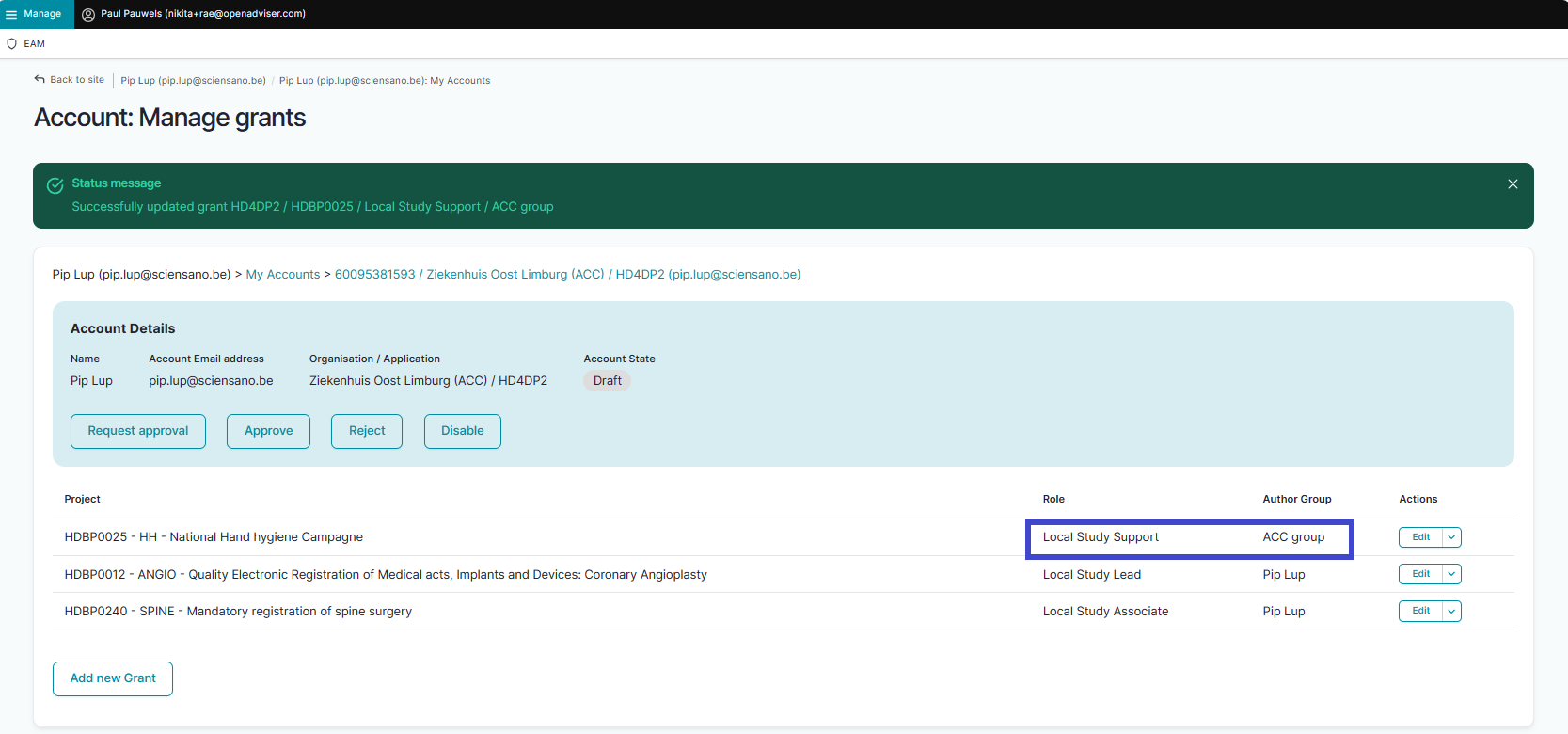This screenshot has width=1568, height=734.
Task: Add a new Grant
Action: pos(113,678)
